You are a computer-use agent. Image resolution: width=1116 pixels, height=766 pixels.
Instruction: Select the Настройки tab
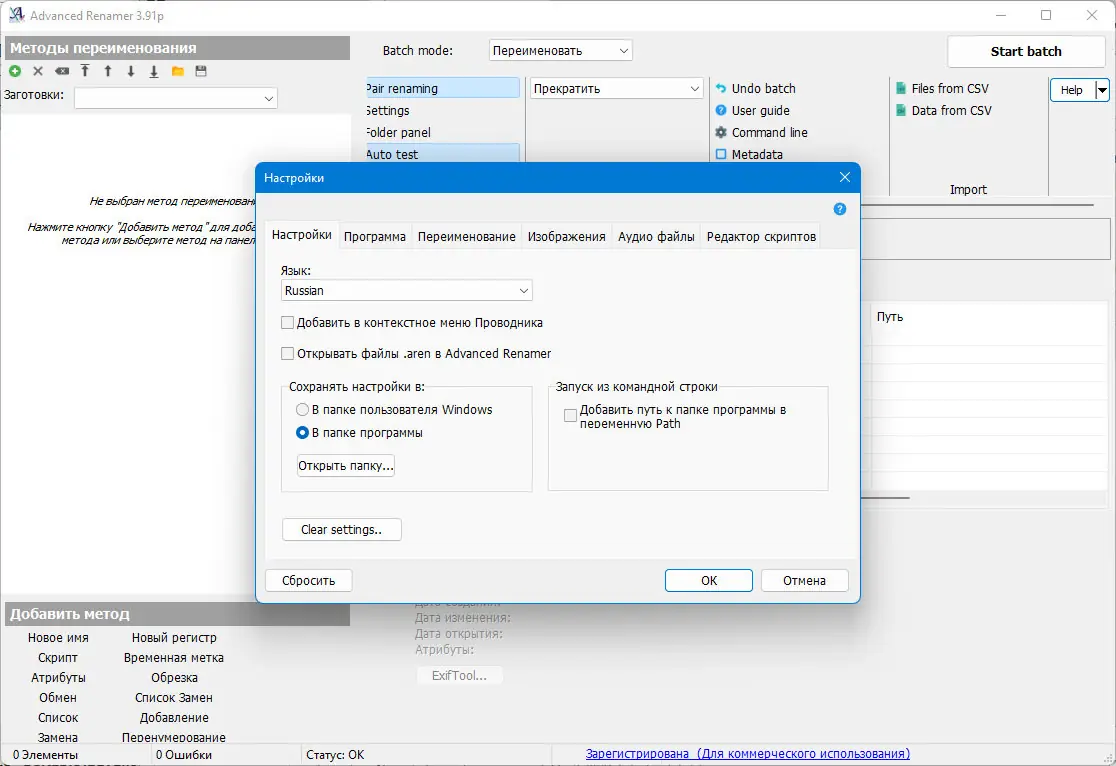(x=302, y=235)
